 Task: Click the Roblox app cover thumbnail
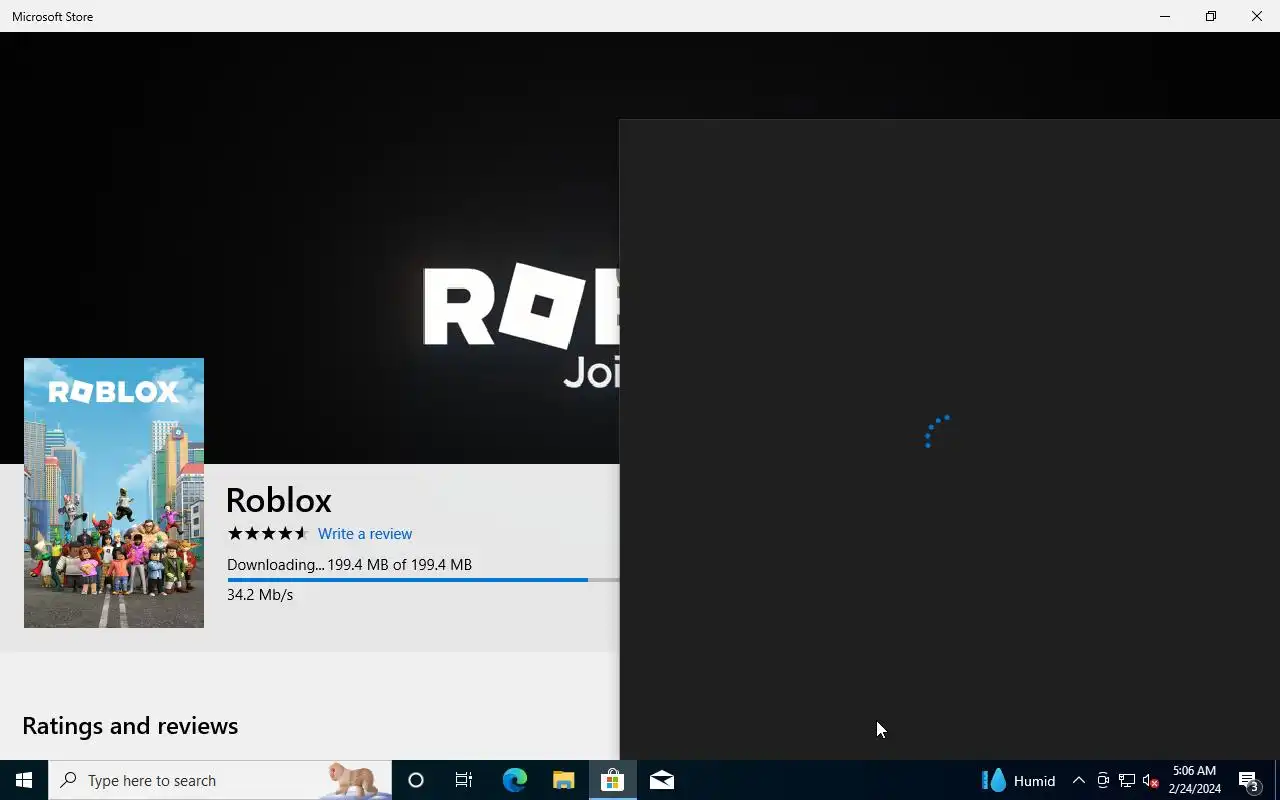pos(114,493)
